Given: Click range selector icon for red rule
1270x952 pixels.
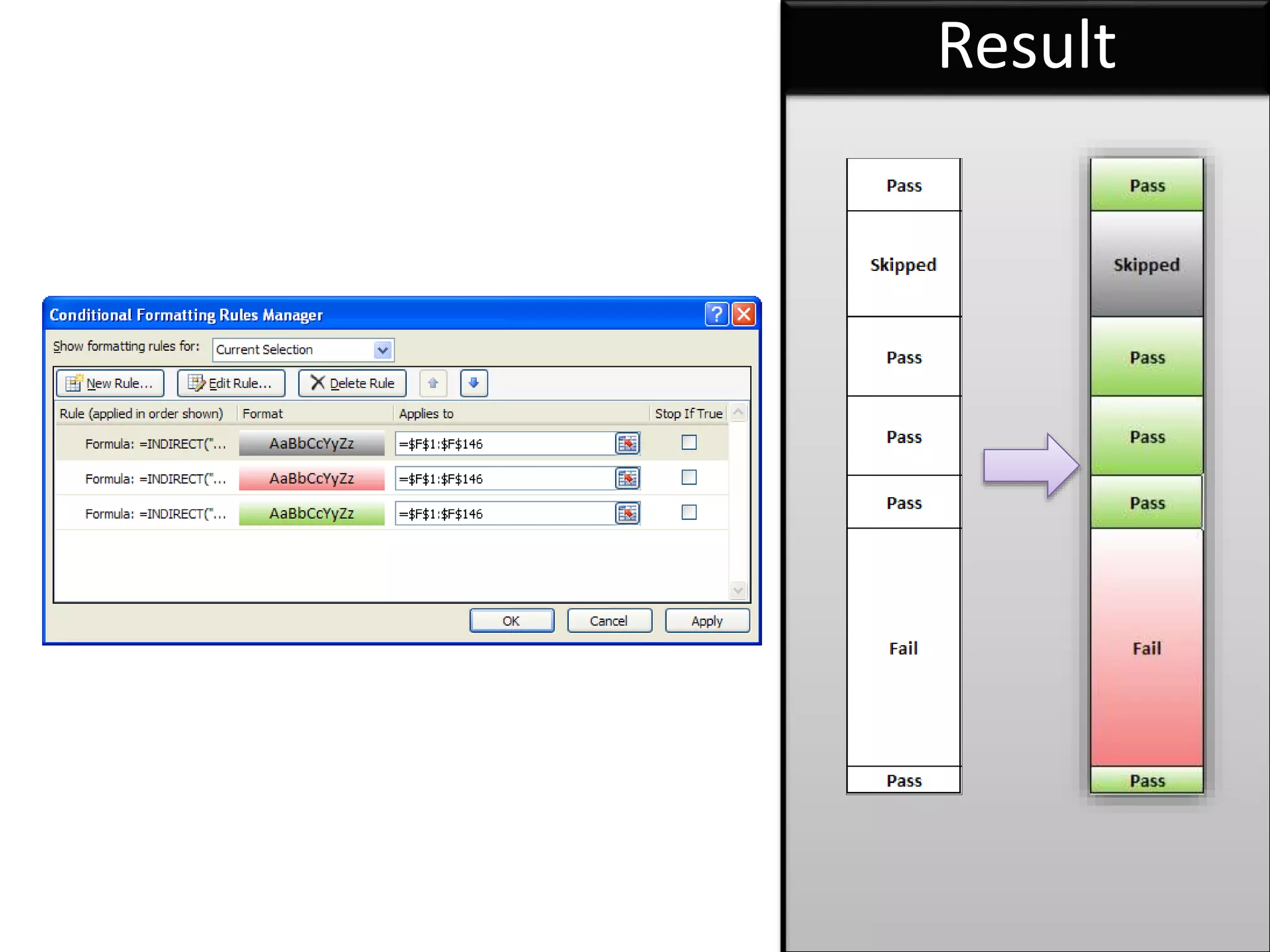Looking at the screenshot, I should [x=627, y=478].
